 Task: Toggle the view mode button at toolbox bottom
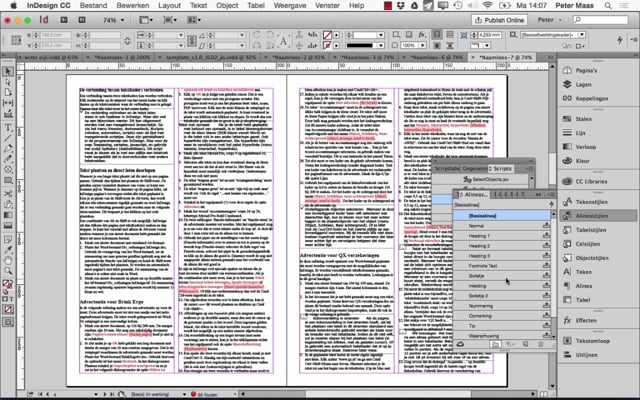tap(8, 322)
